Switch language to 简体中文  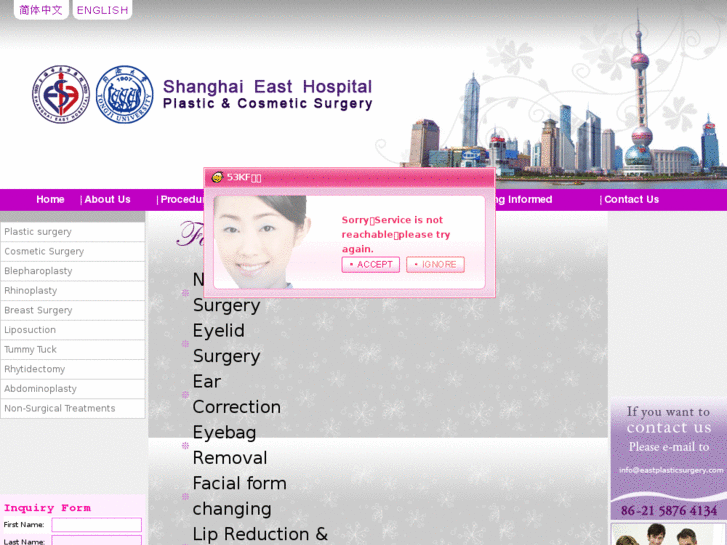click(40, 10)
